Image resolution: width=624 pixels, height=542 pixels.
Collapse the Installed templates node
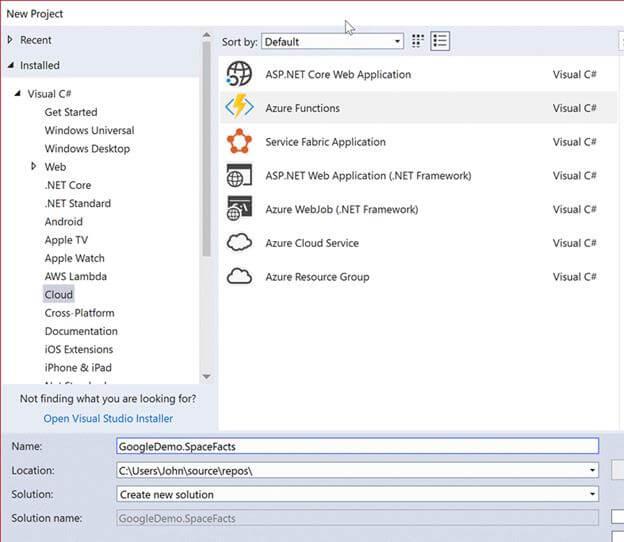tap(11, 65)
